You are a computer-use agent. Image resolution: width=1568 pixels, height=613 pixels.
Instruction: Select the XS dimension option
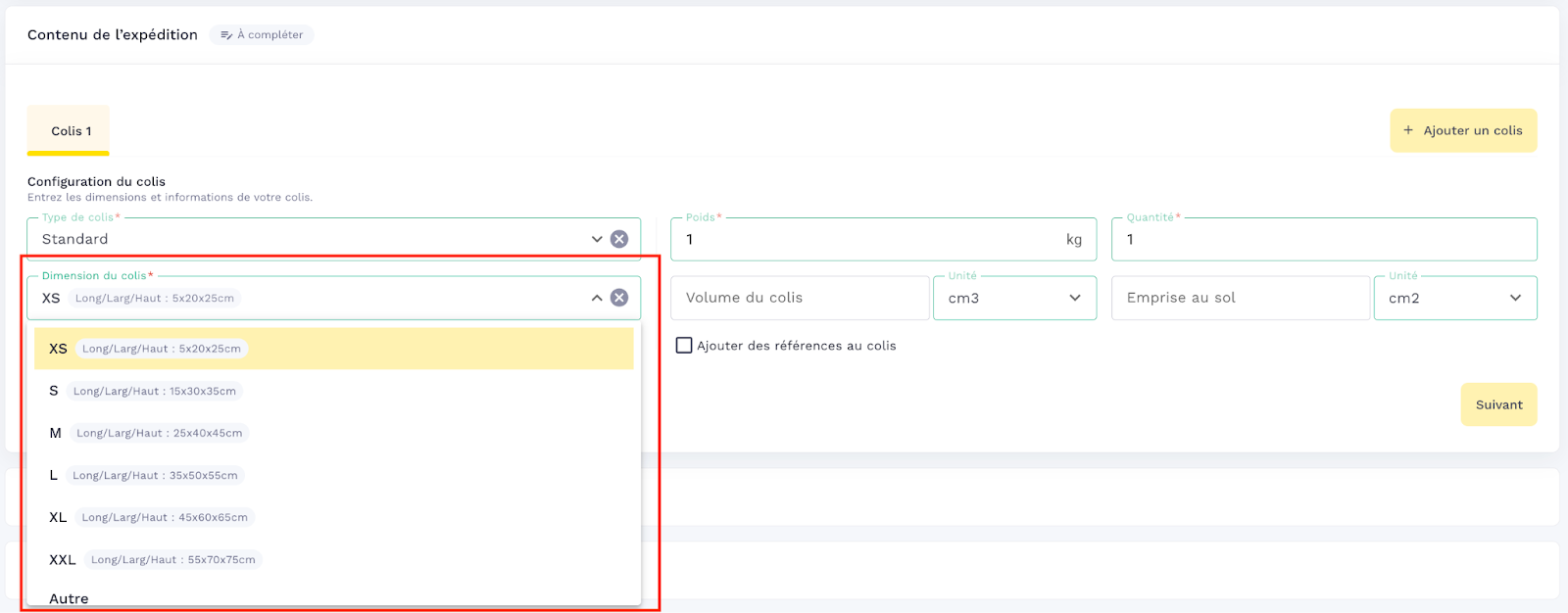pos(333,349)
